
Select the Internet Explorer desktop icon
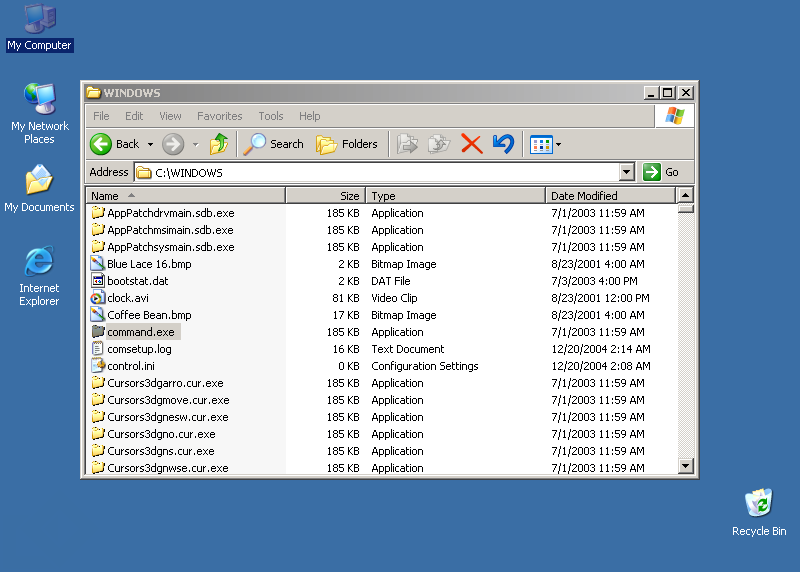(x=39, y=276)
